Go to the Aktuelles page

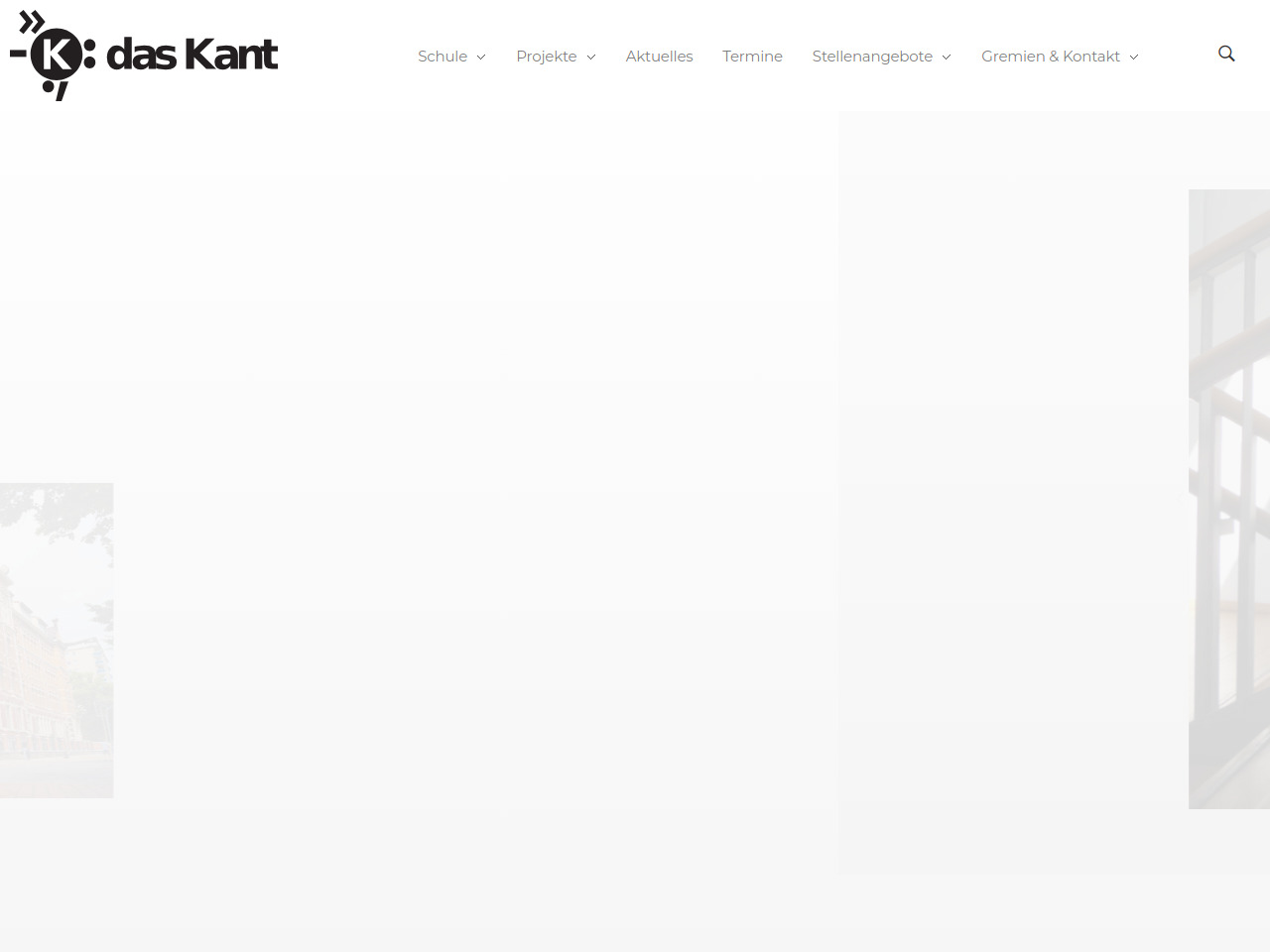[659, 57]
